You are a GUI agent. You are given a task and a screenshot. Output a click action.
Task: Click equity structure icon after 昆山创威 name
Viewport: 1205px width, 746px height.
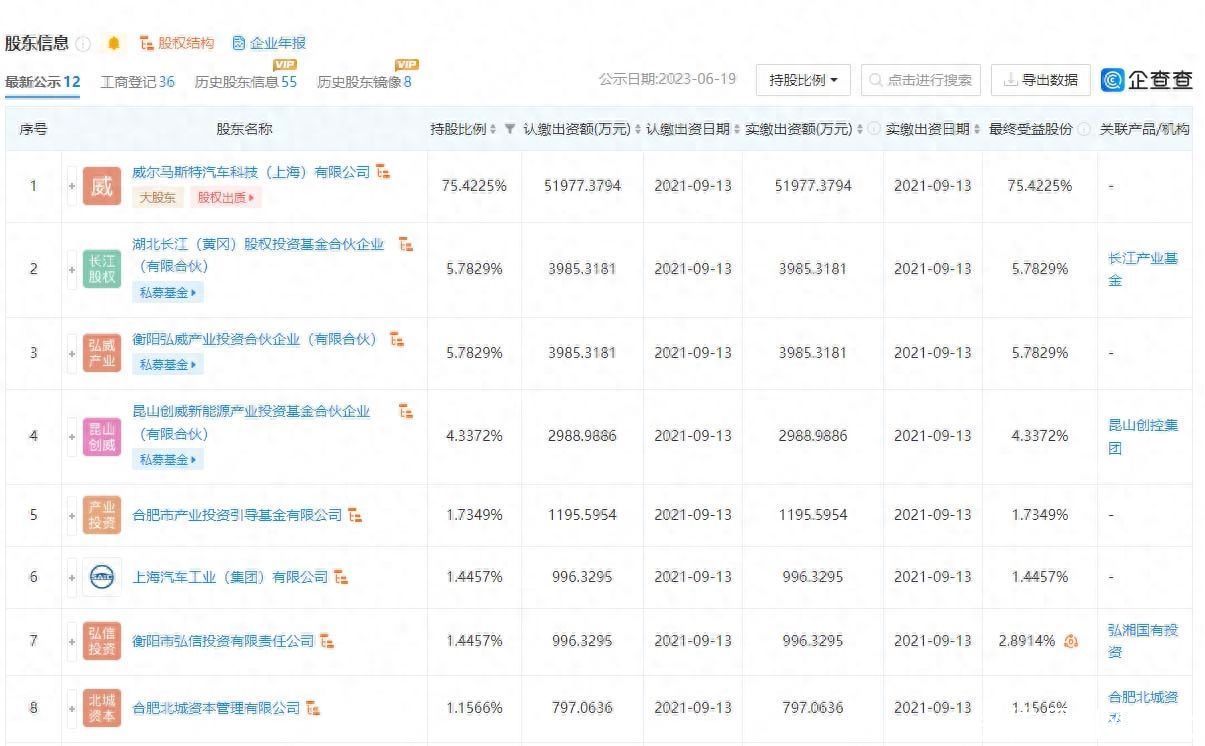click(406, 411)
